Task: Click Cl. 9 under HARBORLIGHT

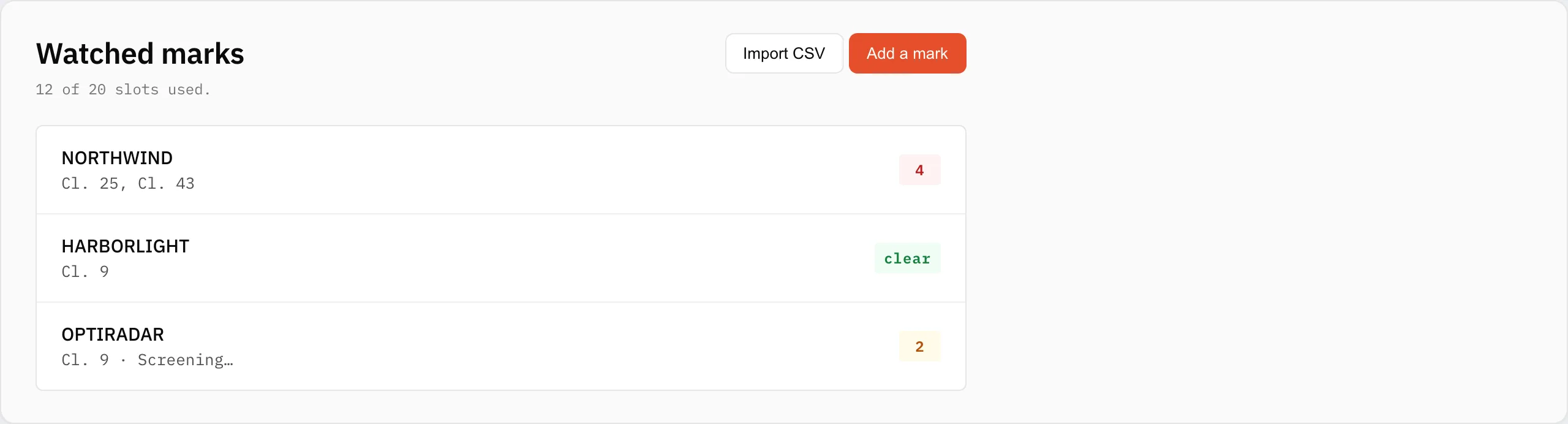Action: [85, 271]
